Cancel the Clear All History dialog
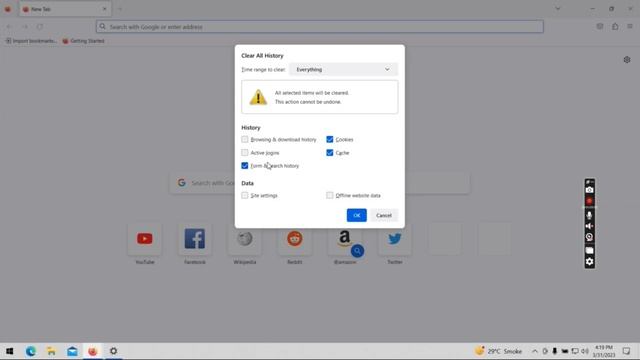Viewport: 640px width, 360px height. (x=384, y=215)
